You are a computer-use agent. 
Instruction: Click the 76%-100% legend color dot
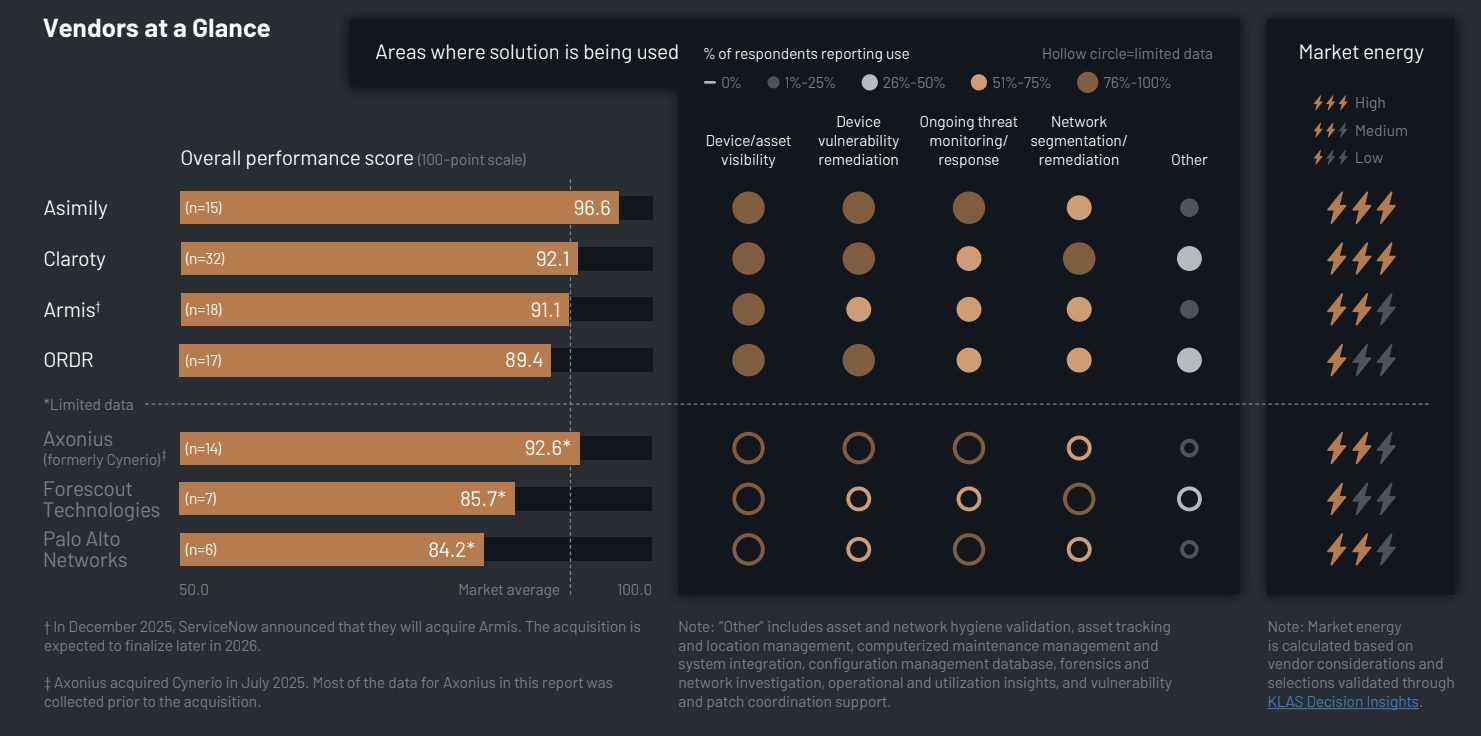tap(1087, 83)
